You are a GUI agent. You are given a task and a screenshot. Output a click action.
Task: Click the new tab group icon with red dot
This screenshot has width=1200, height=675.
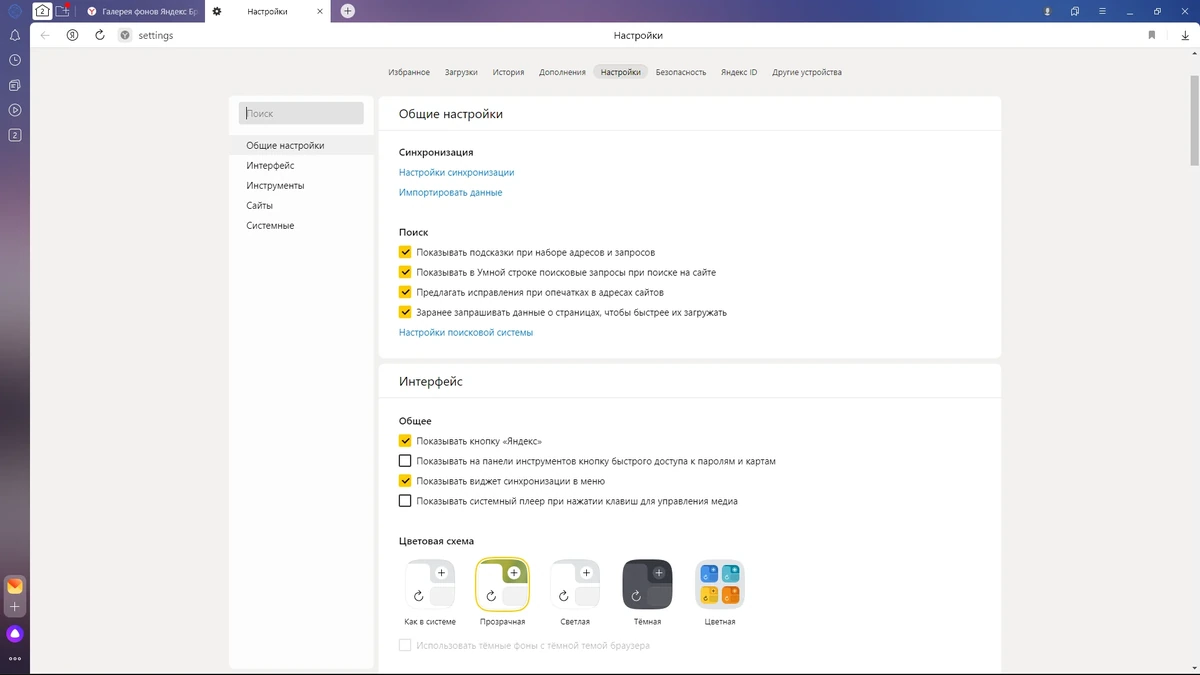(x=63, y=11)
